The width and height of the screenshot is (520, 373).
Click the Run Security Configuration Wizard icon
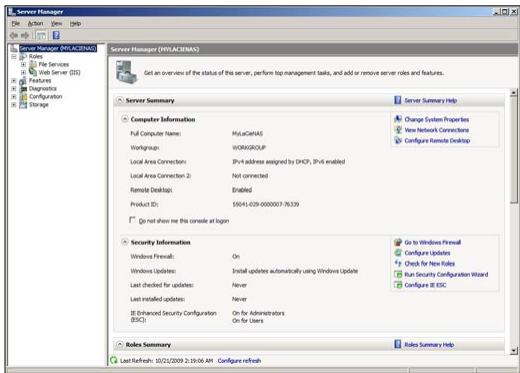(398, 274)
